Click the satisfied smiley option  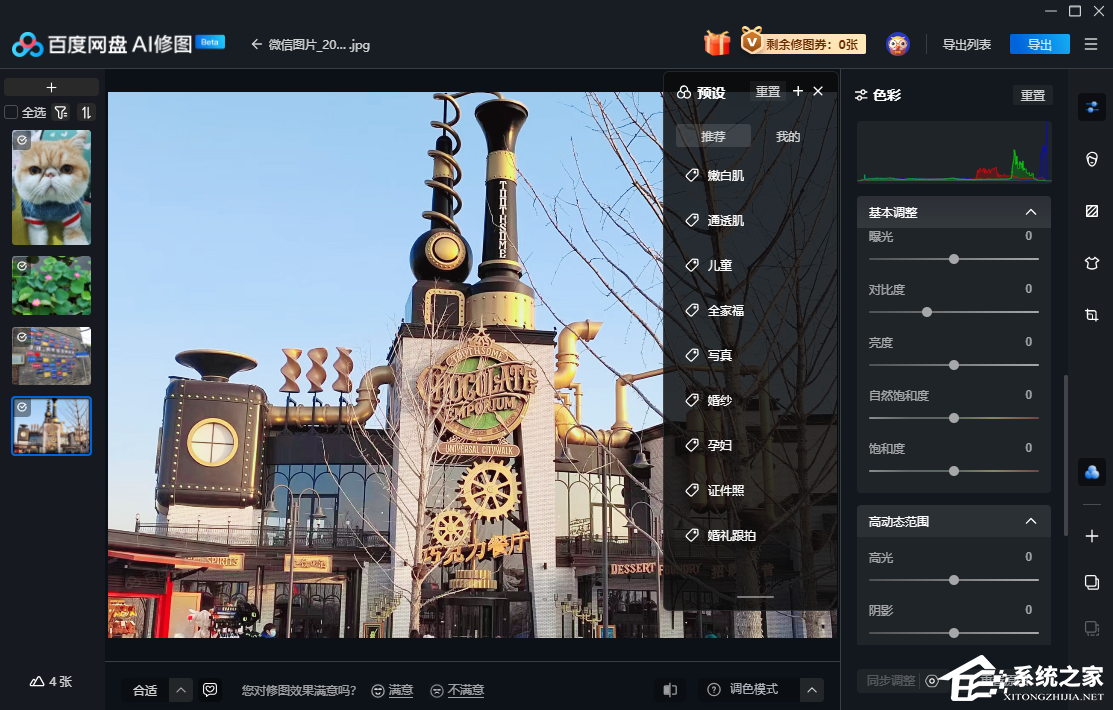[x=392, y=690]
